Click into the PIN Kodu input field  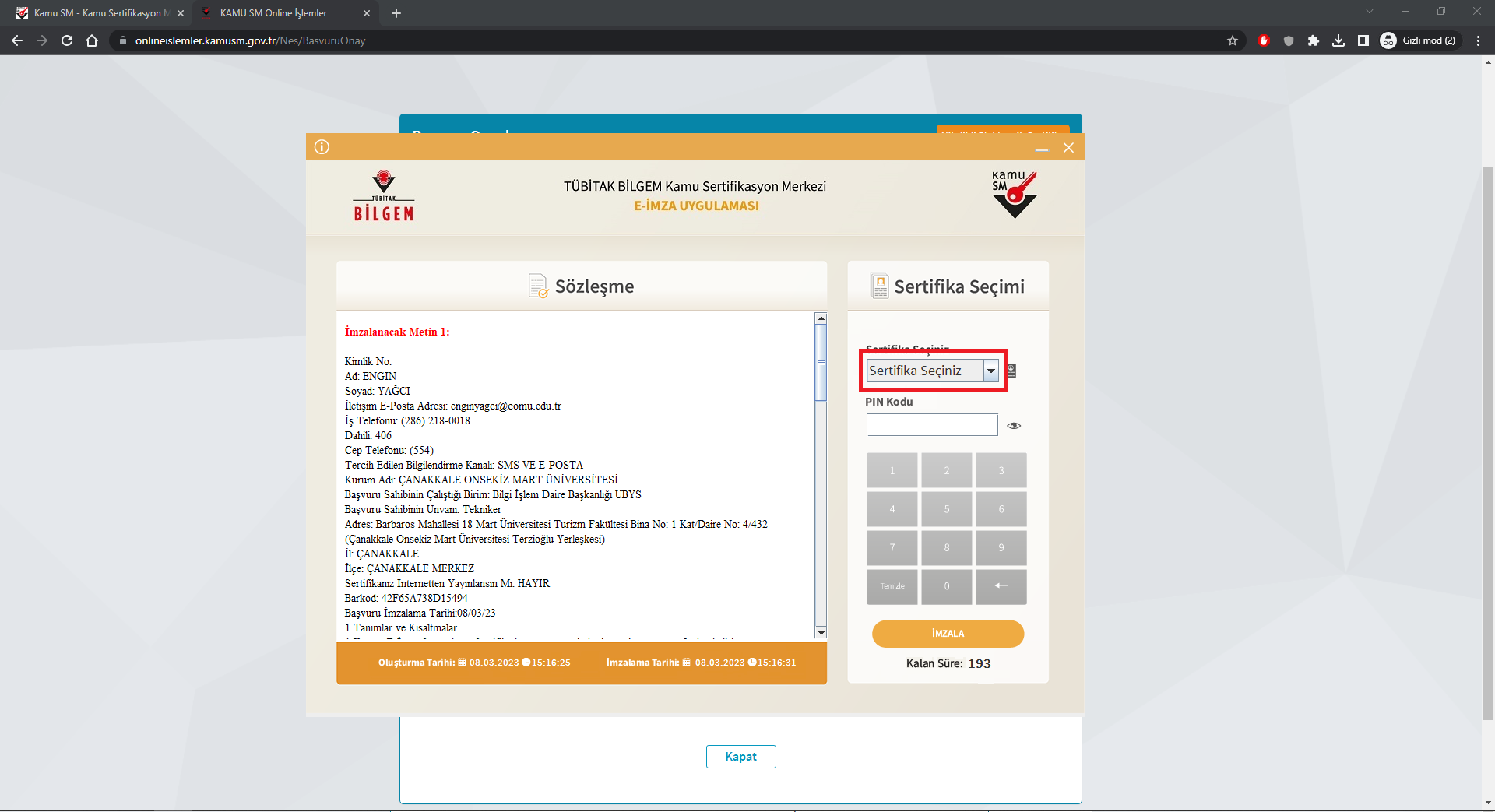point(931,425)
